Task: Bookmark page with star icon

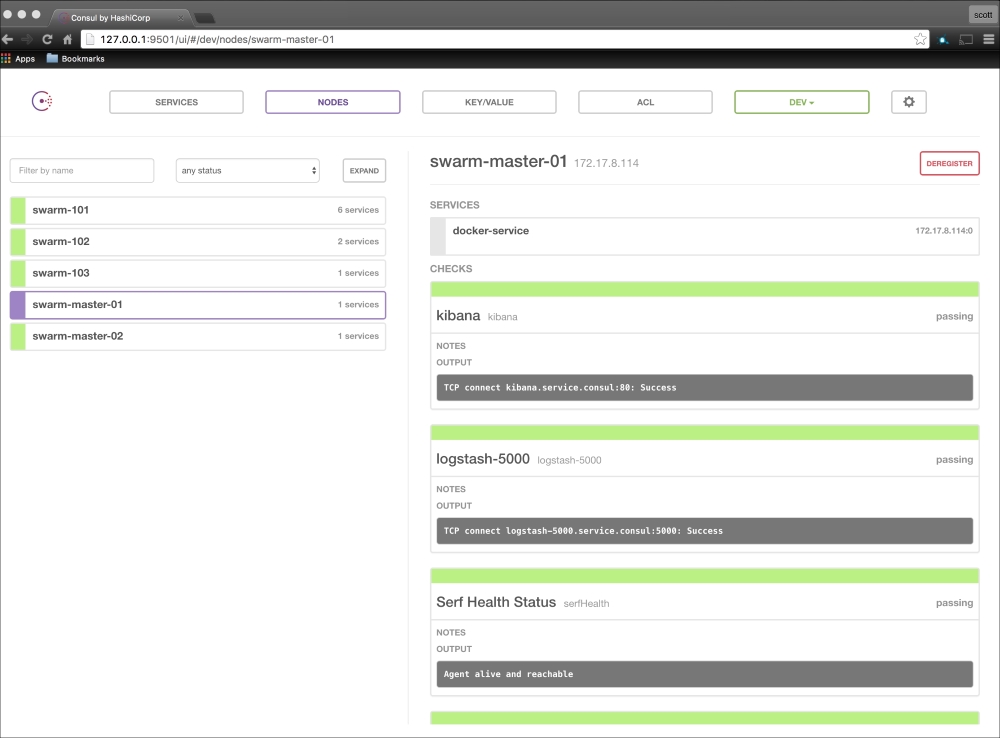Action: coord(919,39)
